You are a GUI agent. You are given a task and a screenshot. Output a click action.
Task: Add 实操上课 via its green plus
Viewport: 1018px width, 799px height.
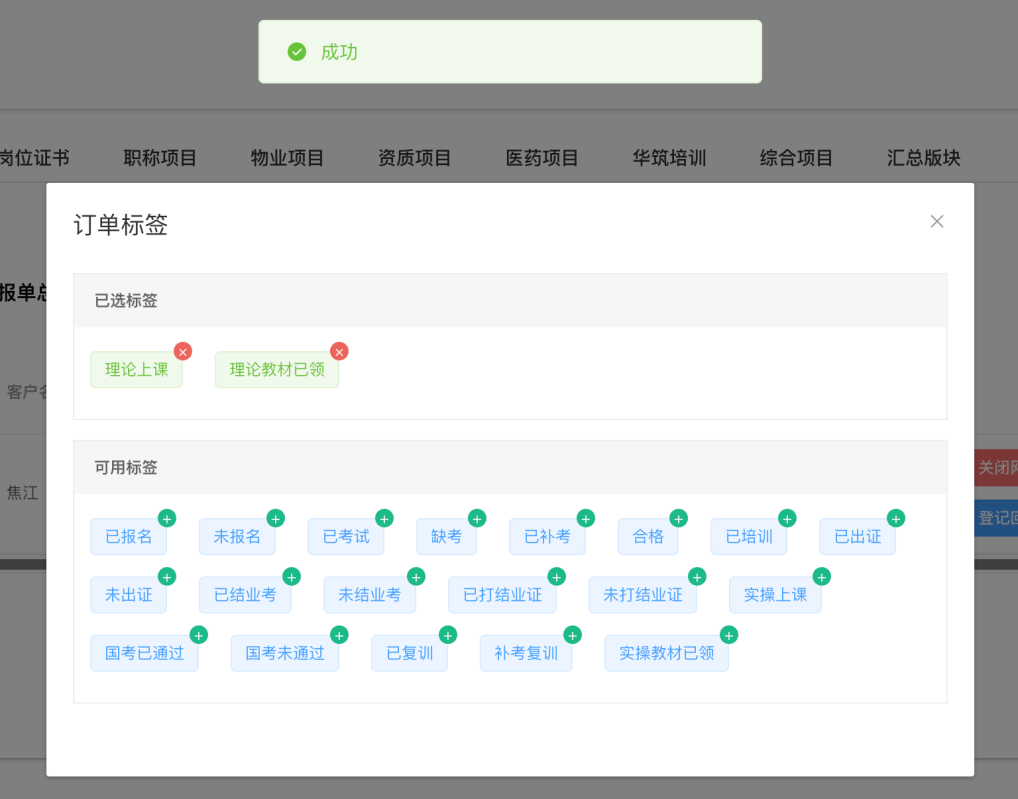(821, 576)
